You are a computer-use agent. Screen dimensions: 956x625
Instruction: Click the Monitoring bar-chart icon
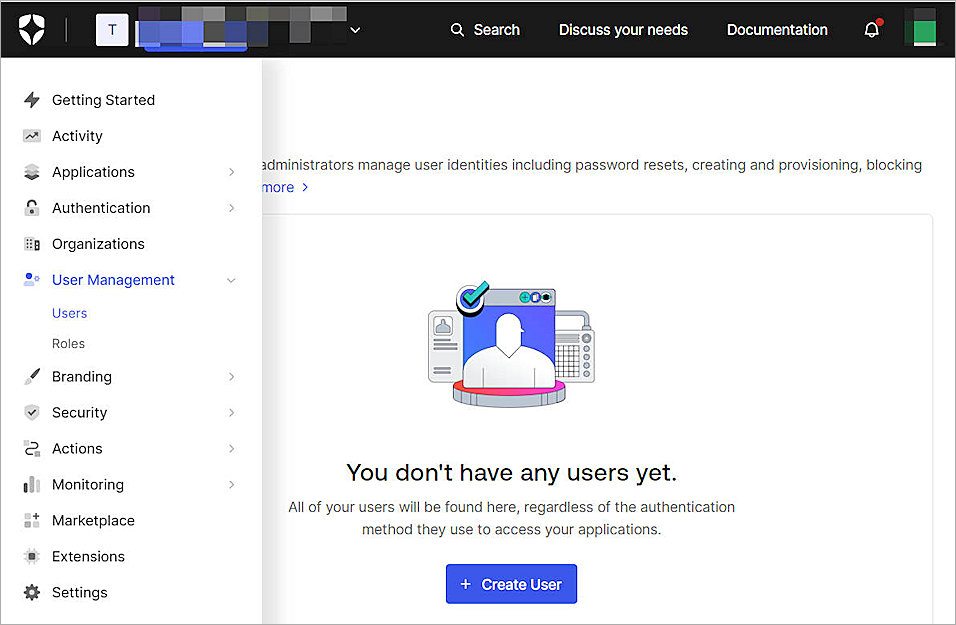coord(31,484)
